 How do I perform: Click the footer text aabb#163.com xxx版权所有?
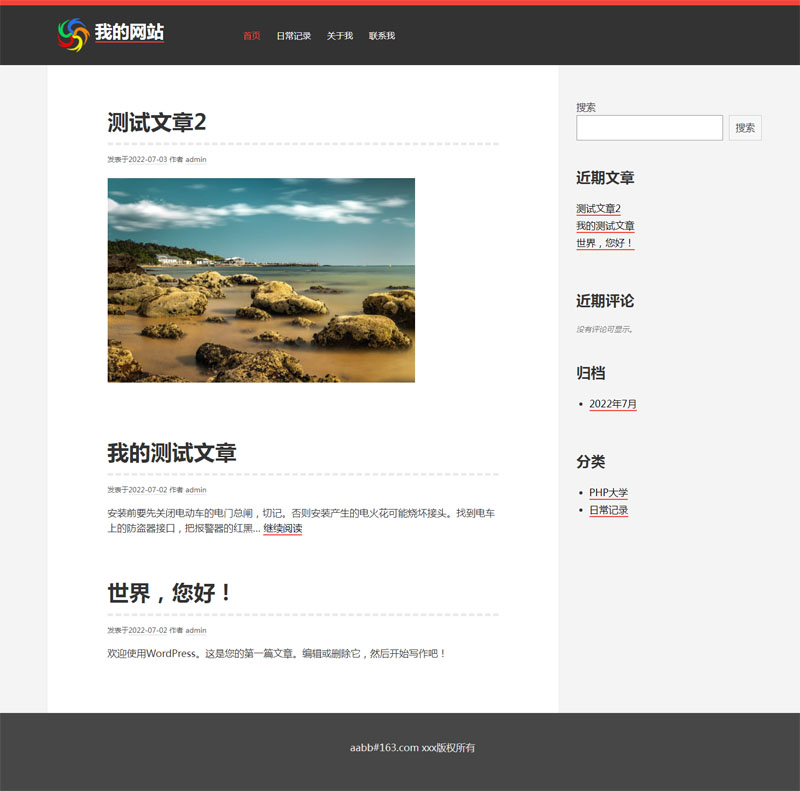(x=412, y=748)
